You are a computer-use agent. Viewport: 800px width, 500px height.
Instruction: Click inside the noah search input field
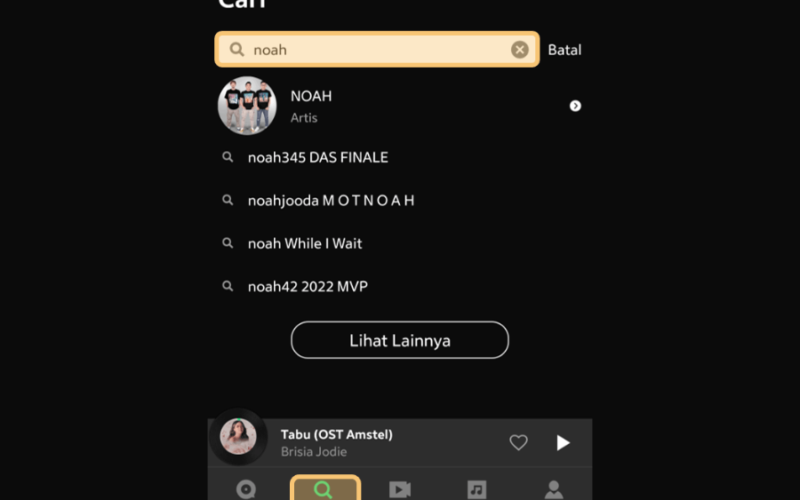point(377,49)
